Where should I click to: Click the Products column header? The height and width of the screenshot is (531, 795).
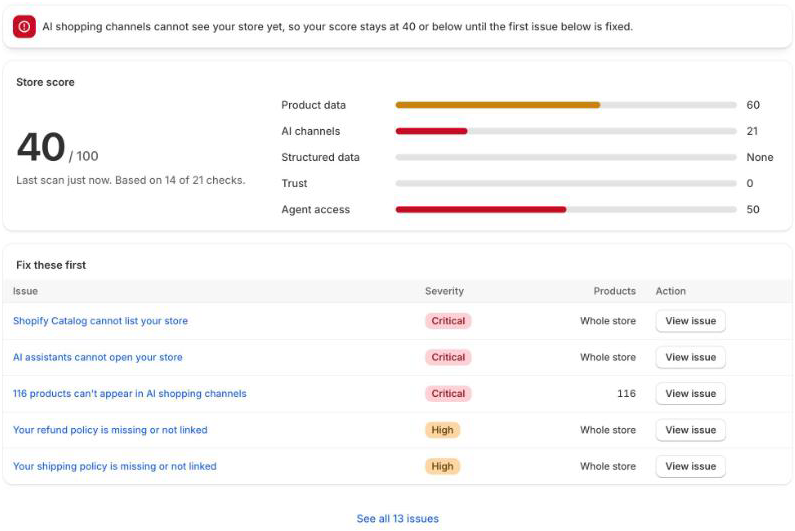(615, 291)
